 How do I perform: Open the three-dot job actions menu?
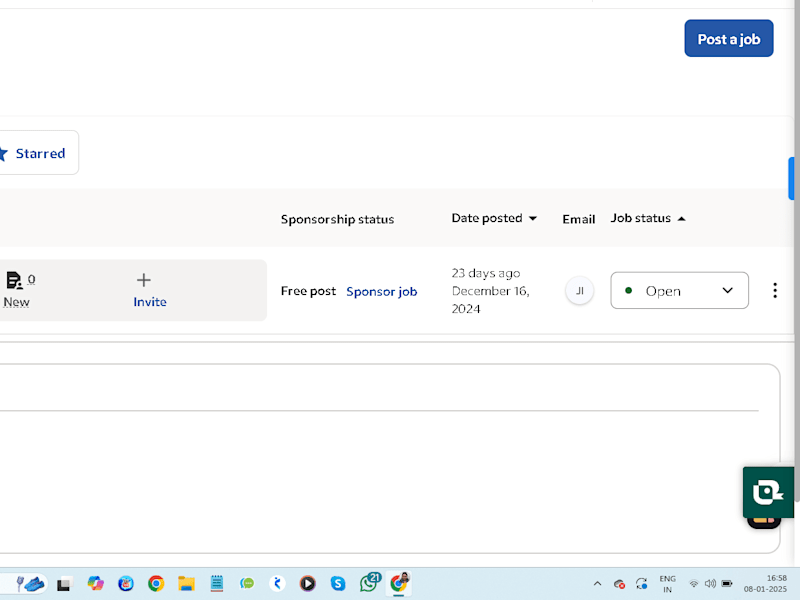pyautogui.click(x=774, y=290)
